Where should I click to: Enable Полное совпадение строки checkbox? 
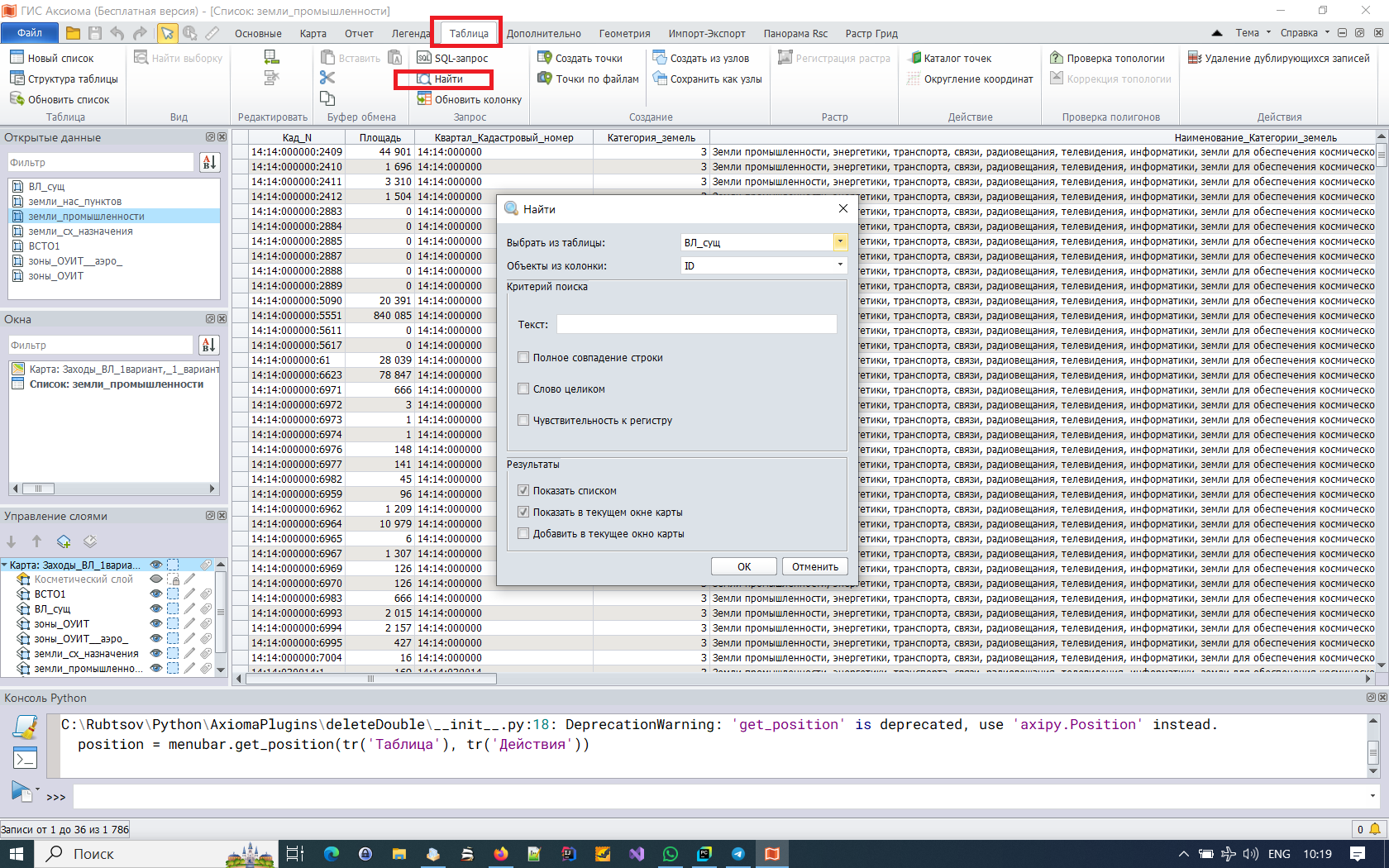pos(523,358)
